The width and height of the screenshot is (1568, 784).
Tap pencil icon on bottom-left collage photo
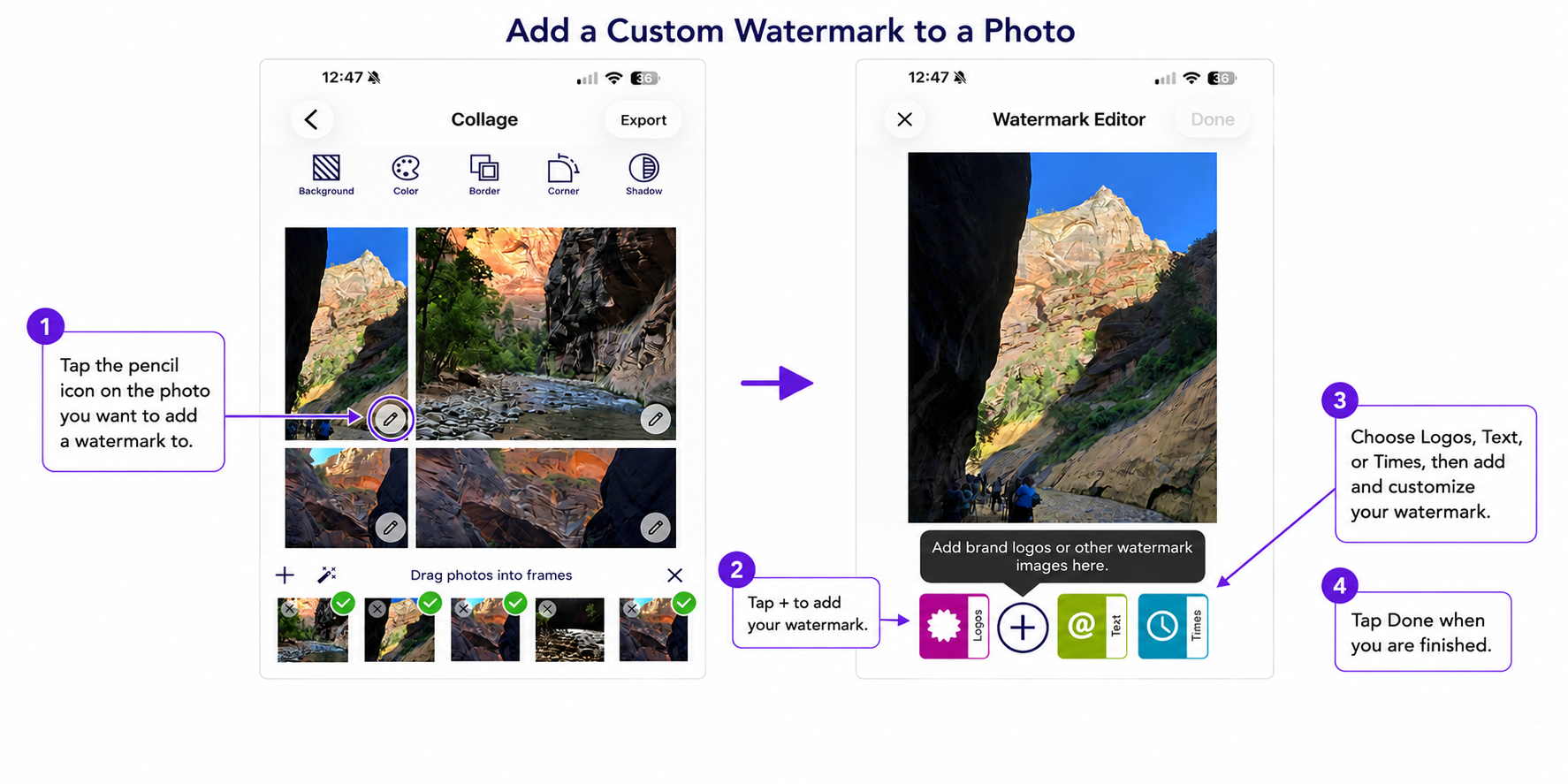point(390,528)
